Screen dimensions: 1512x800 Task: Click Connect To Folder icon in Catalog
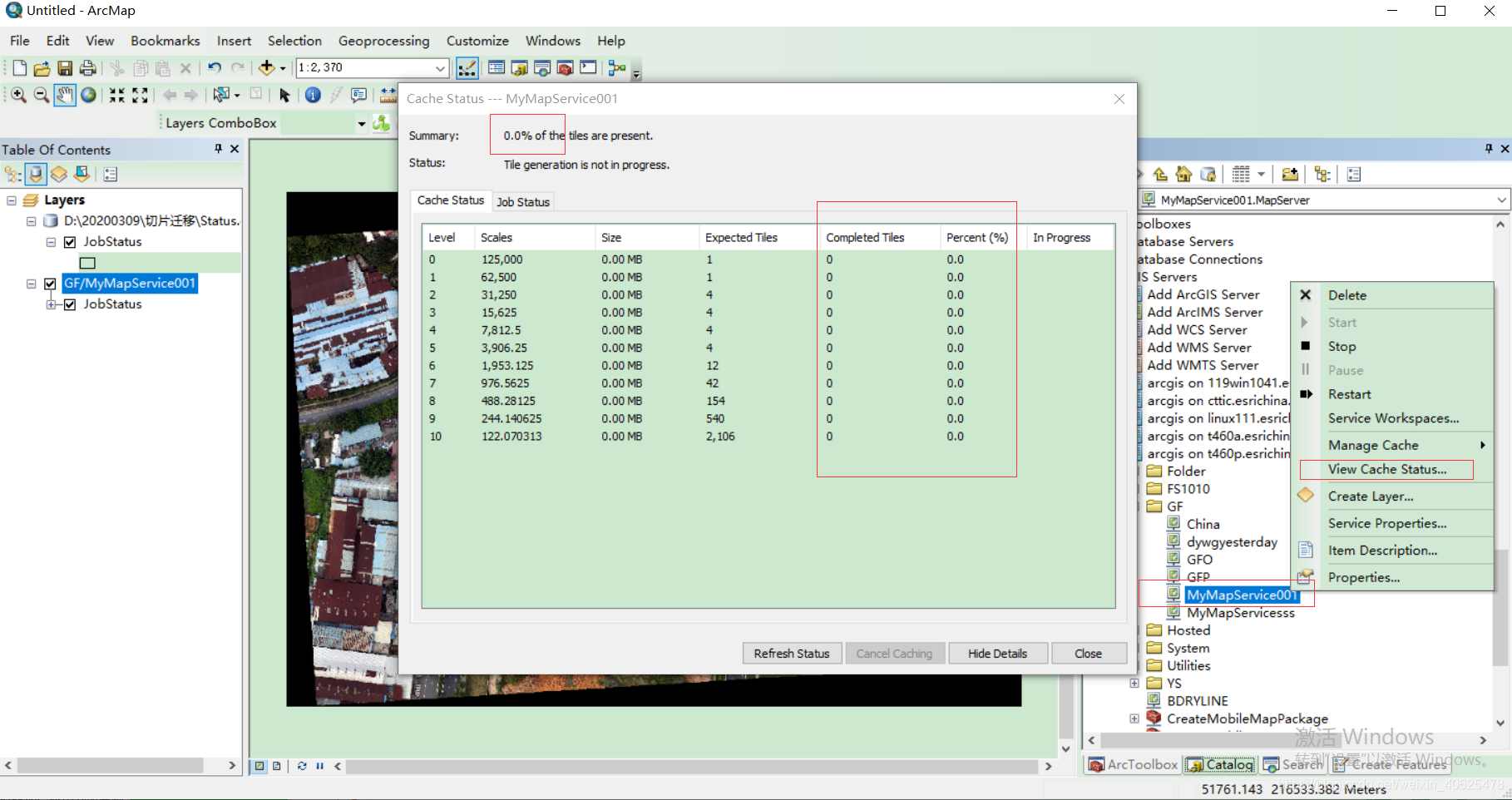[x=1290, y=175]
